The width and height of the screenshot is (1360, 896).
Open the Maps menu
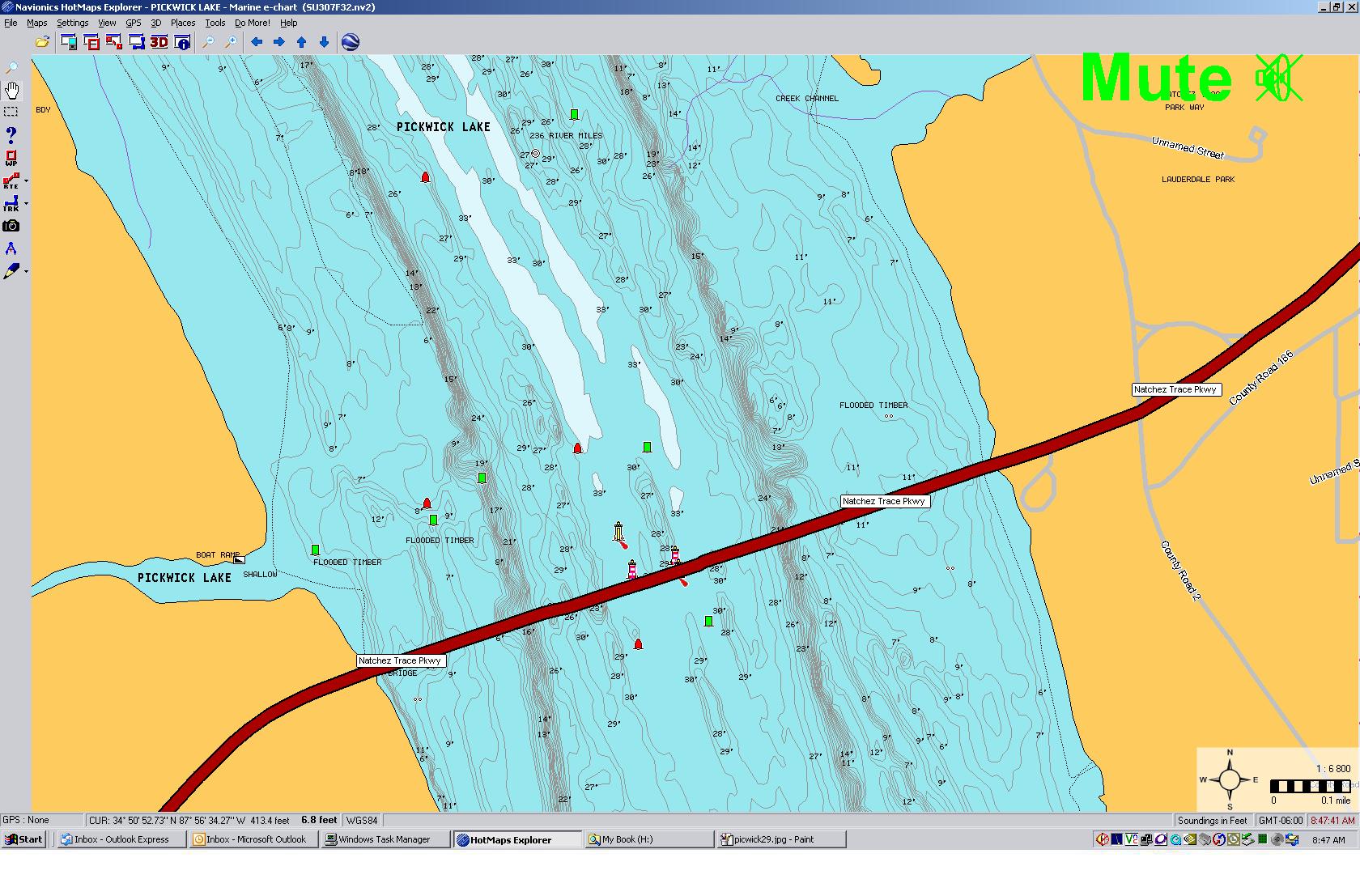[37, 23]
